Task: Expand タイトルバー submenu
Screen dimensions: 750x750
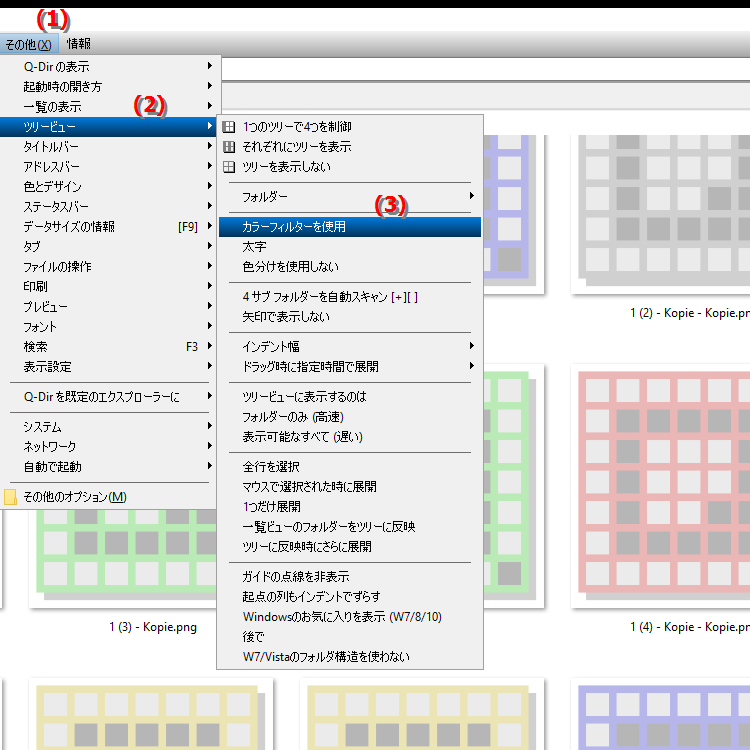Action: pyautogui.click(x=108, y=147)
